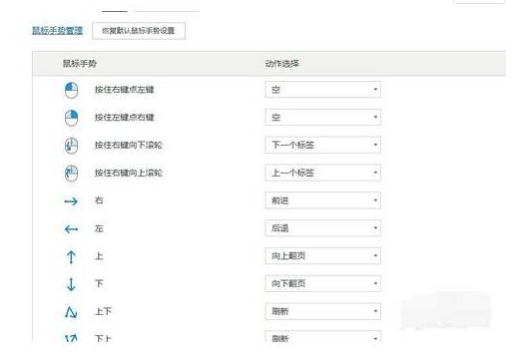This screenshot has width=519, height=360.
Task: Expand the 下一个标签 dropdown
Action: point(323,145)
